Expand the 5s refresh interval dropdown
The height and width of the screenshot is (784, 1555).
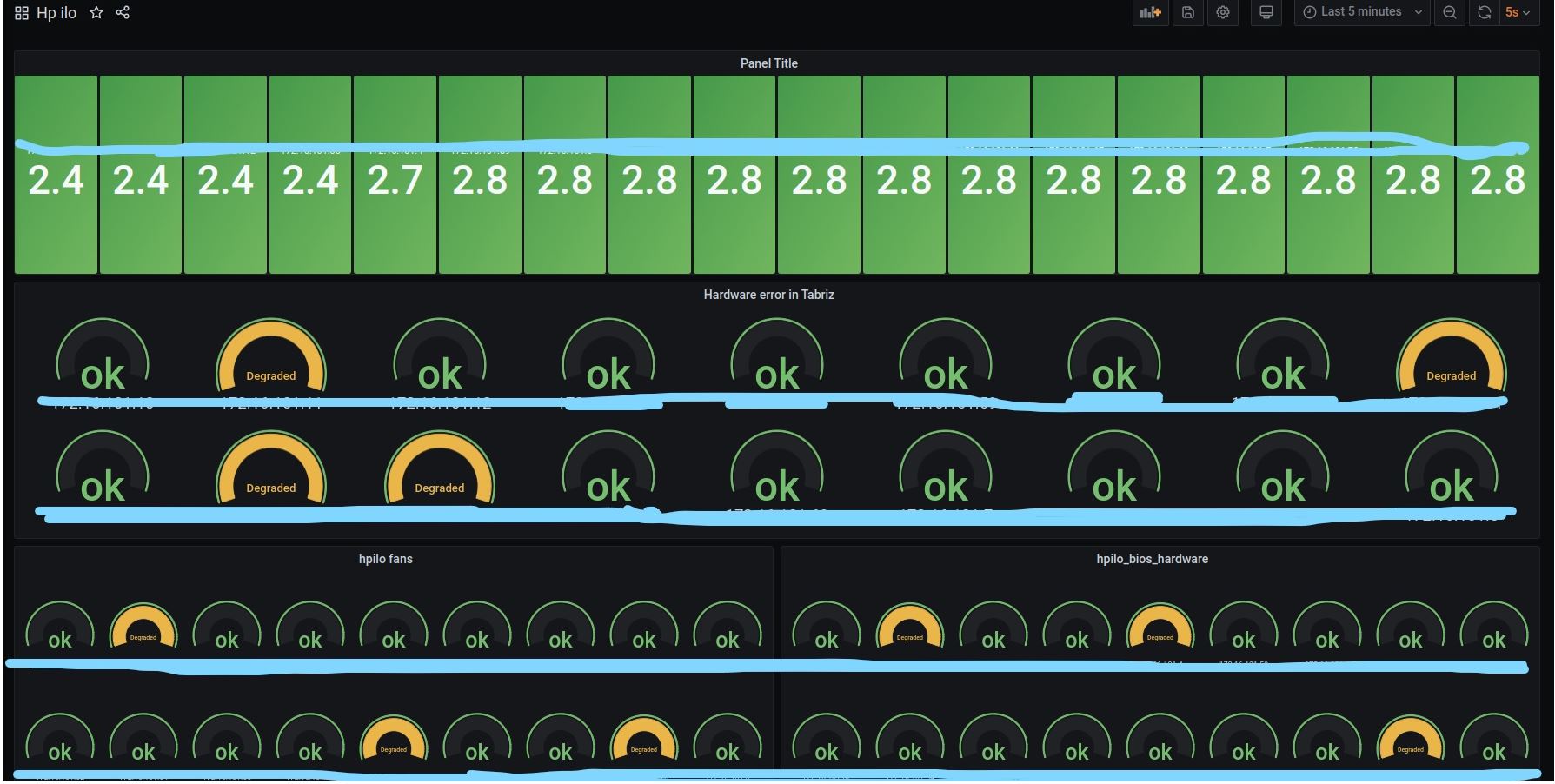click(1518, 13)
